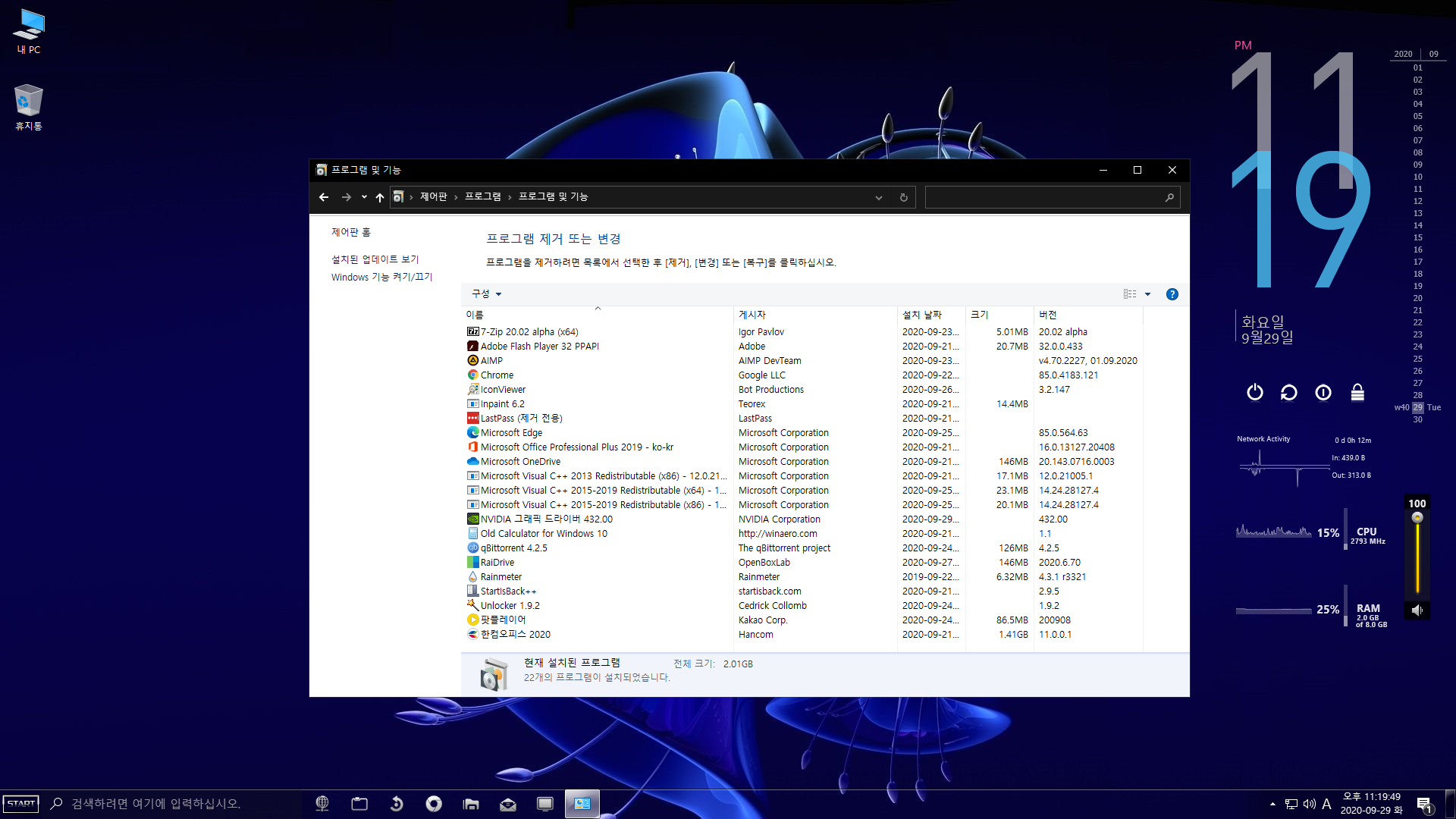This screenshot has width=1456, height=819.
Task: Open 내 PC desktop icon
Action: (x=29, y=32)
